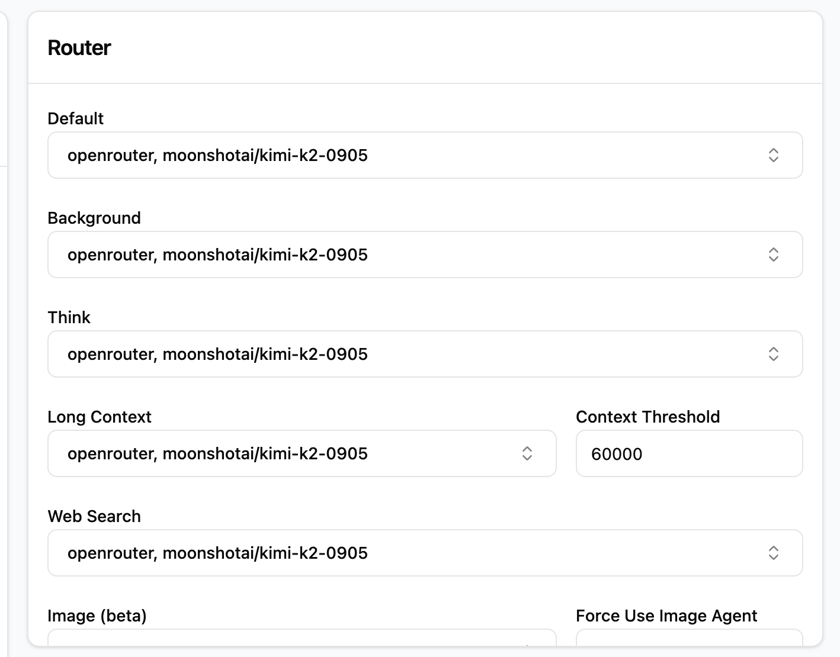This screenshot has height=657, width=840.
Task: Click the Image (beta) label
Action: coord(97,616)
